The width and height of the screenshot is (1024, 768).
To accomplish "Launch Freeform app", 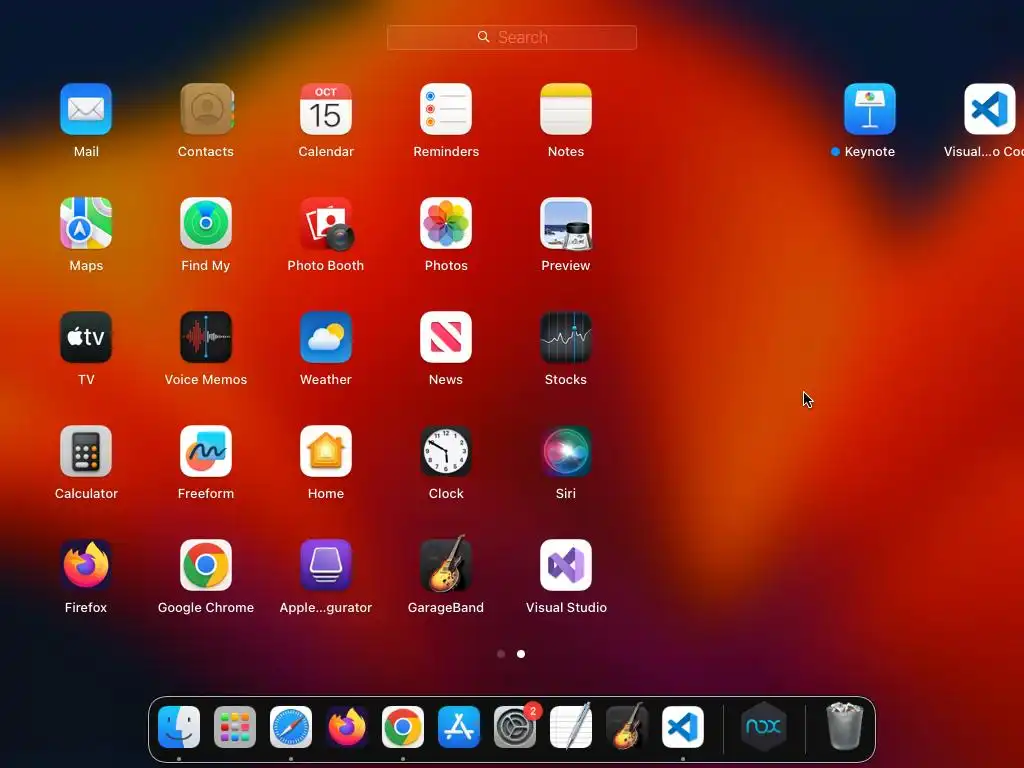I will click(x=206, y=451).
